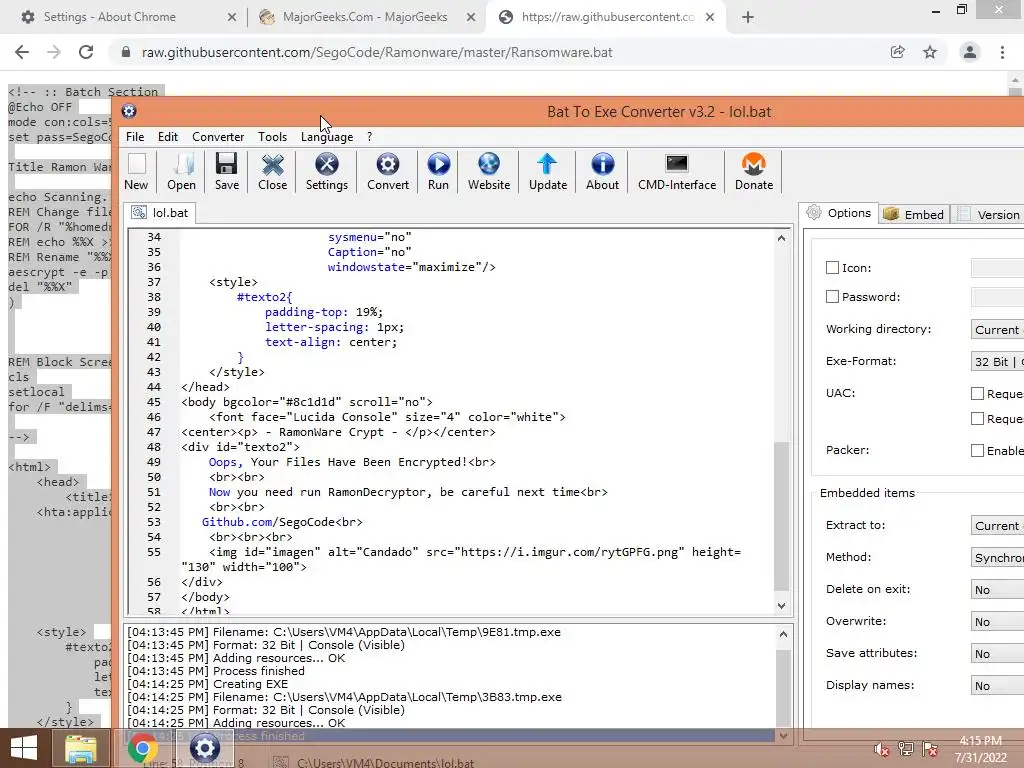The width and height of the screenshot is (1024, 768).
Task: Switch to Chrome in the taskbar
Action: pos(142,748)
